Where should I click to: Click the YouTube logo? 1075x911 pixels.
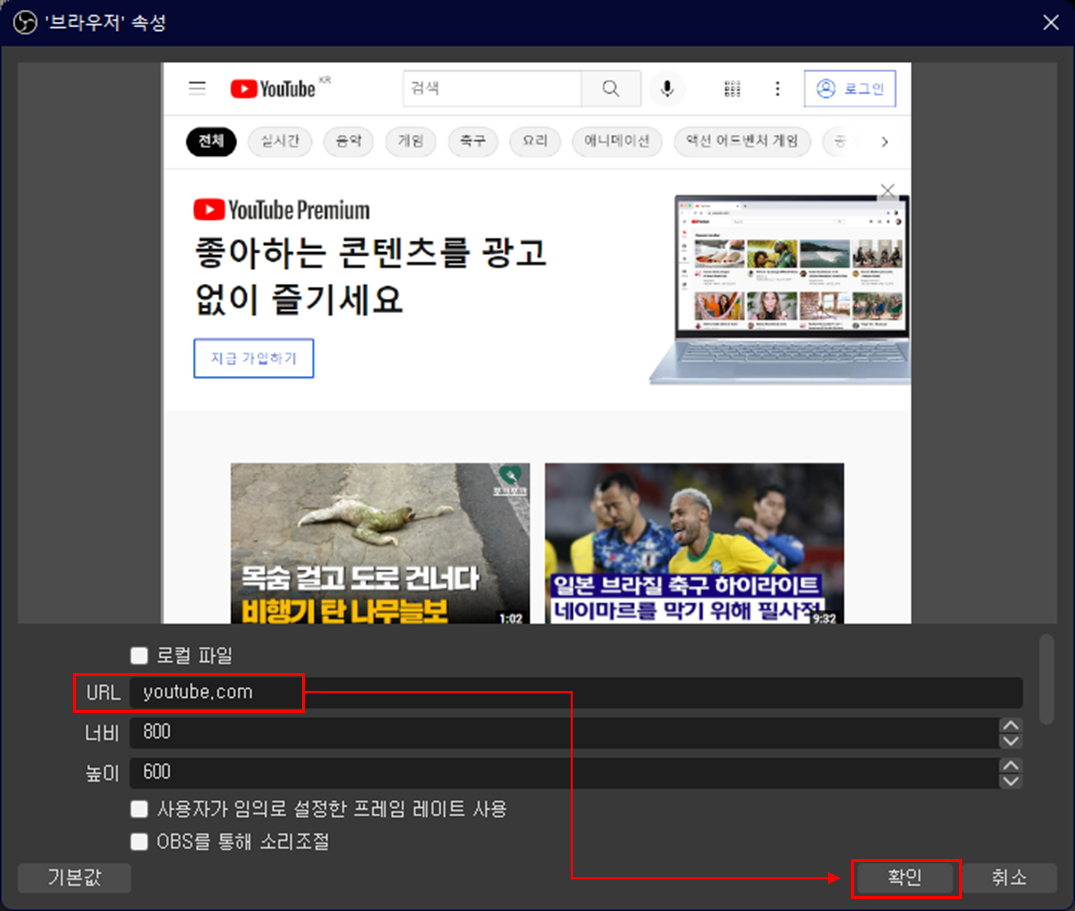pyautogui.click(x=273, y=88)
